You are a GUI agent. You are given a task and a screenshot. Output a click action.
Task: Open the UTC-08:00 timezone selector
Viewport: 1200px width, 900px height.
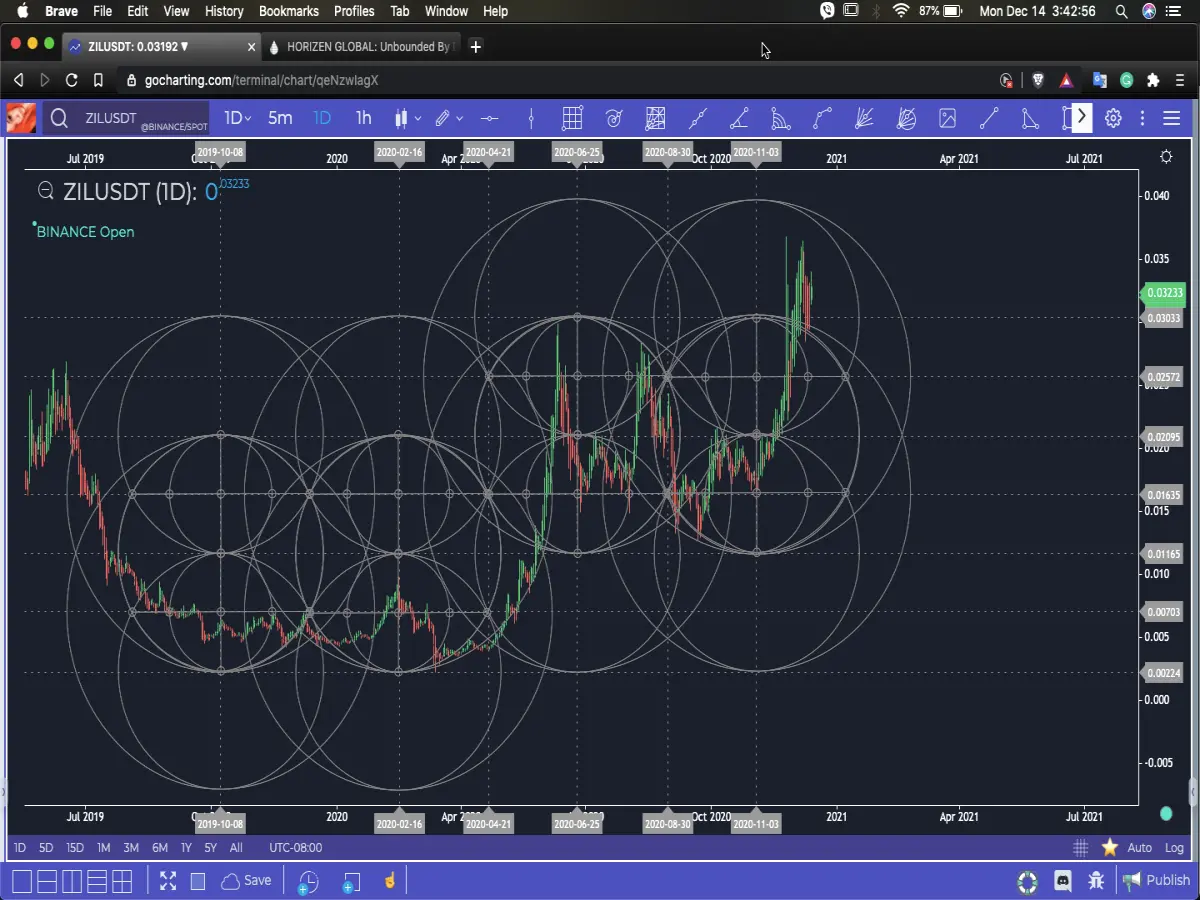click(296, 847)
